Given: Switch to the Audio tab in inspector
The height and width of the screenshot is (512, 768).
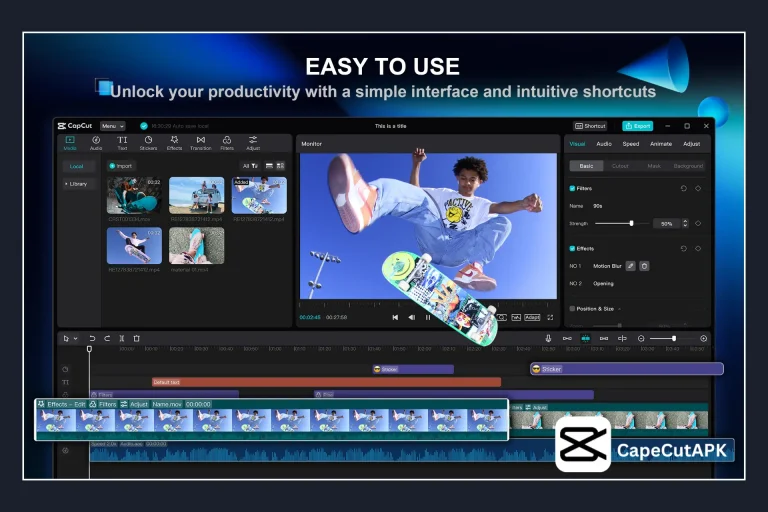Looking at the screenshot, I should 604,144.
